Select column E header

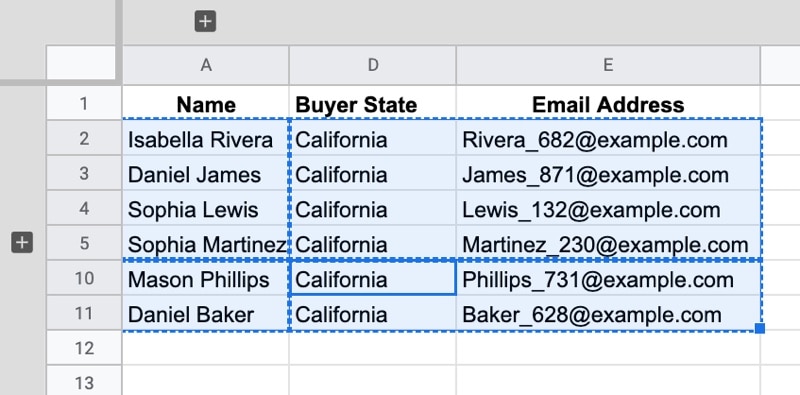point(608,65)
